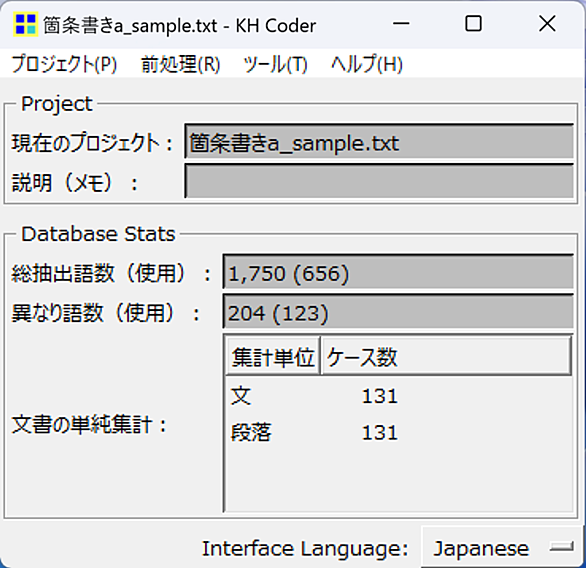Open the 前処理(R) menu
The width and height of the screenshot is (586, 568).
coord(181,64)
